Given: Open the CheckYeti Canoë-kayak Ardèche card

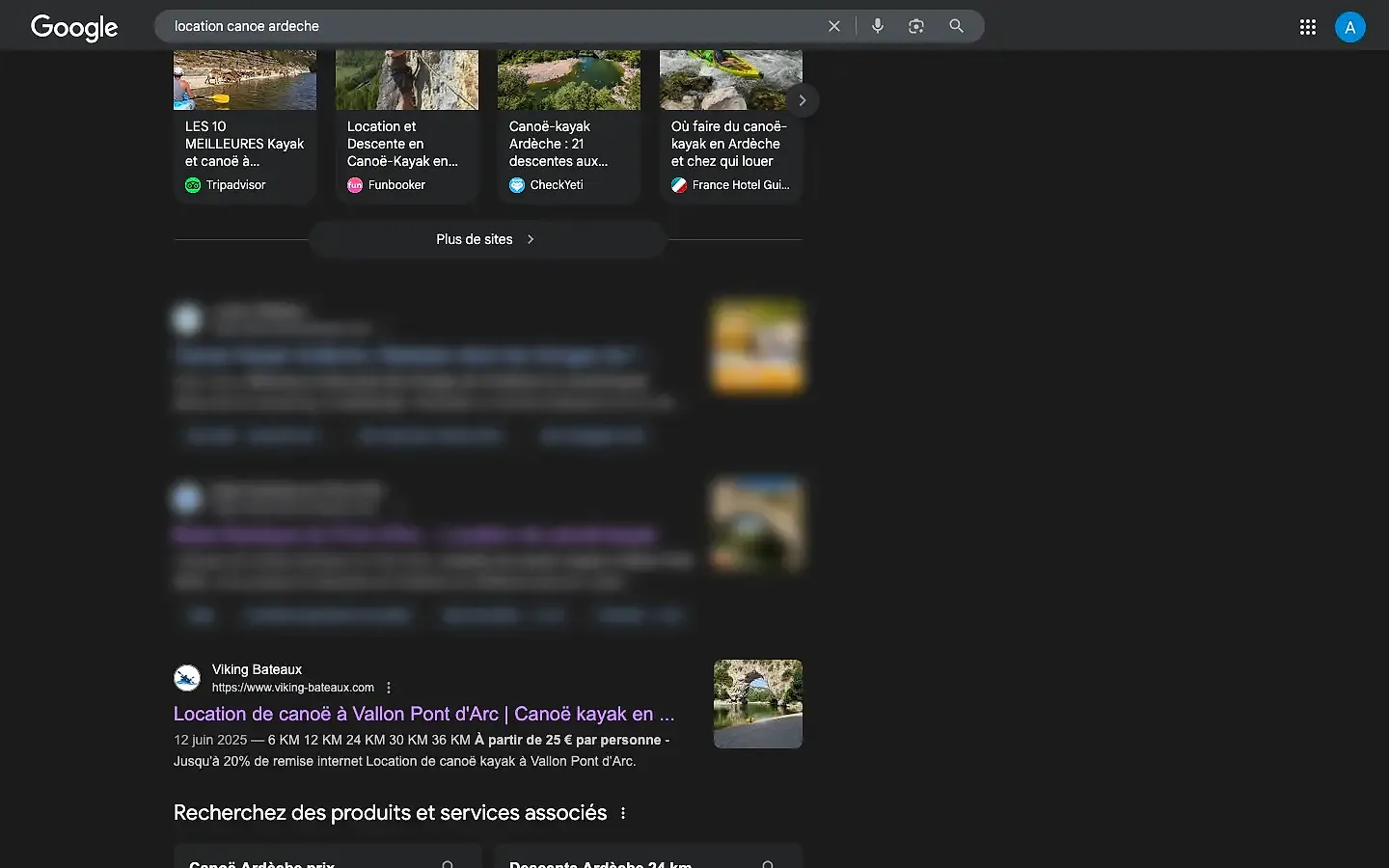Looking at the screenshot, I should coord(569,126).
